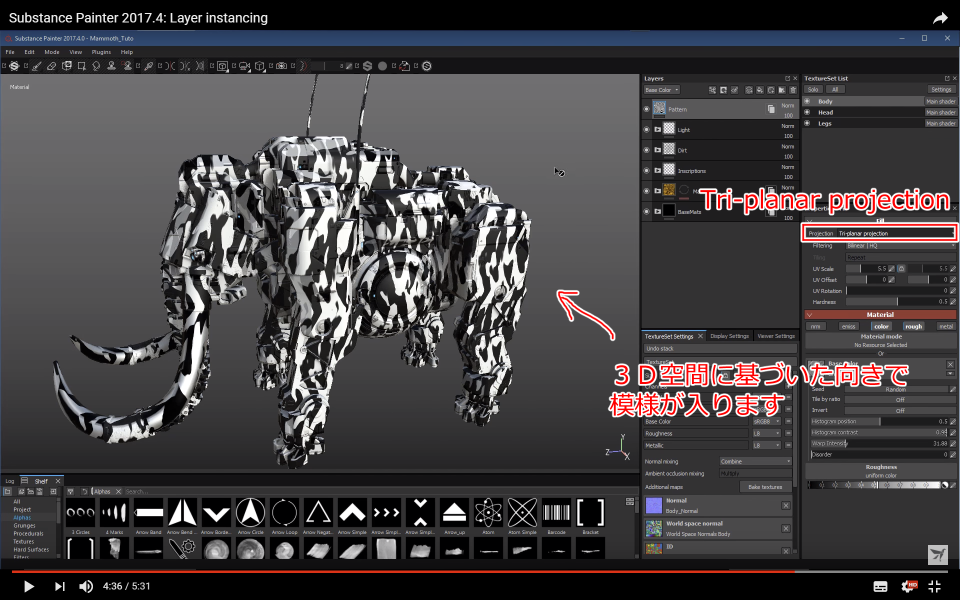
Task: Click the add effect icon in Layers
Action: [713, 90]
